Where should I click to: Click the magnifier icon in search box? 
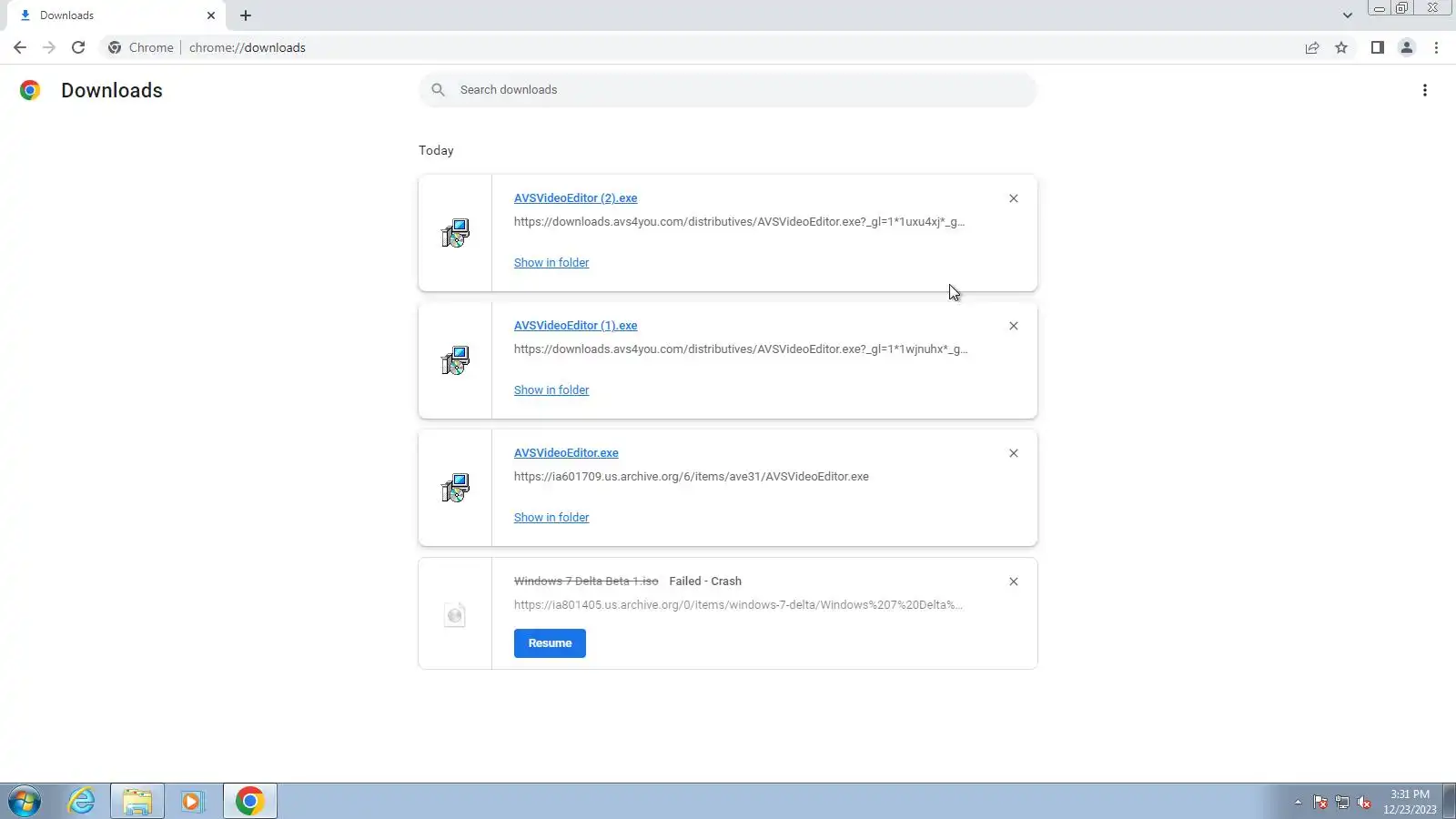pyautogui.click(x=439, y=90)
